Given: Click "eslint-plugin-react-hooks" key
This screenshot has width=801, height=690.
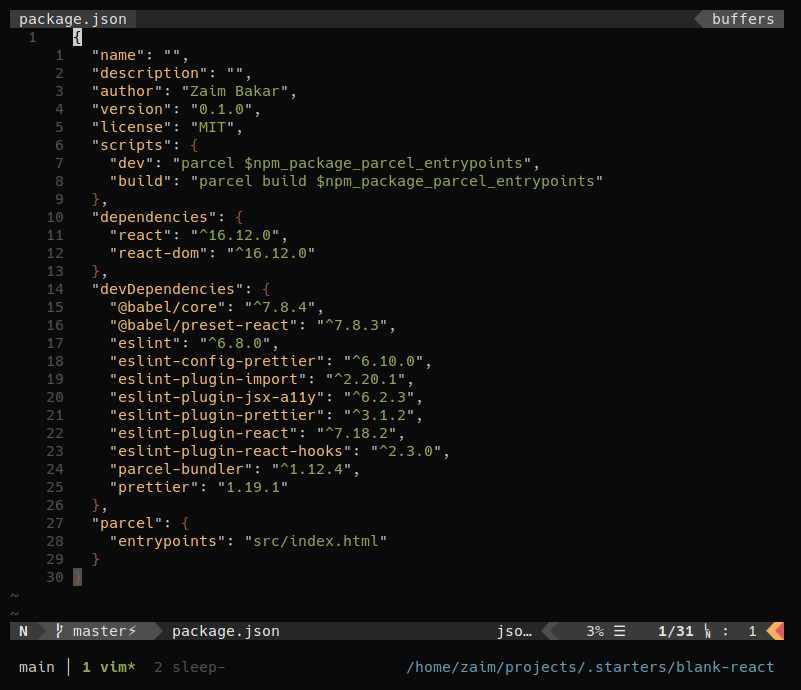Looking at the screenshot, I should coord(230,451).
